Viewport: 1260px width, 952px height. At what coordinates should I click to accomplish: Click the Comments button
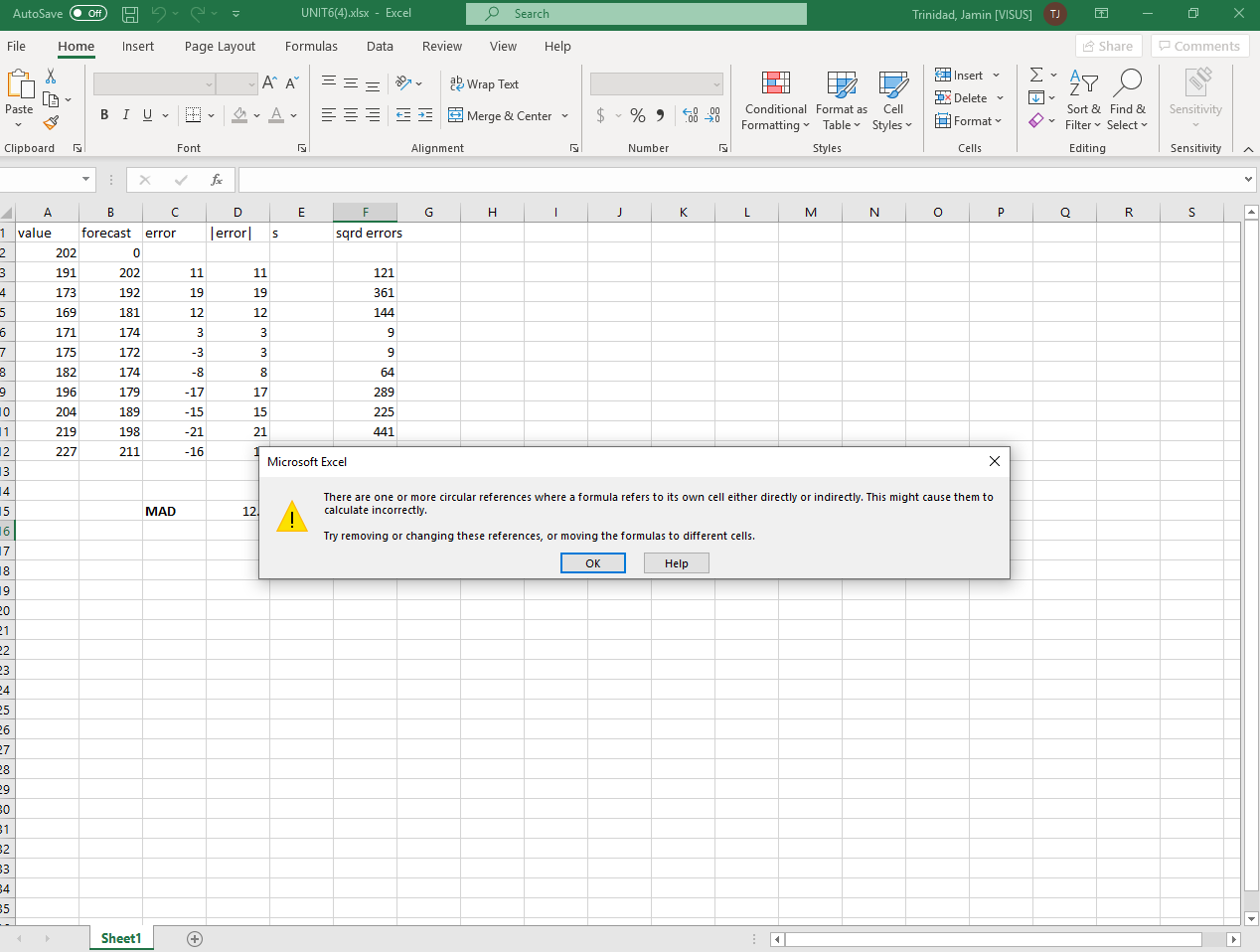1200,46
